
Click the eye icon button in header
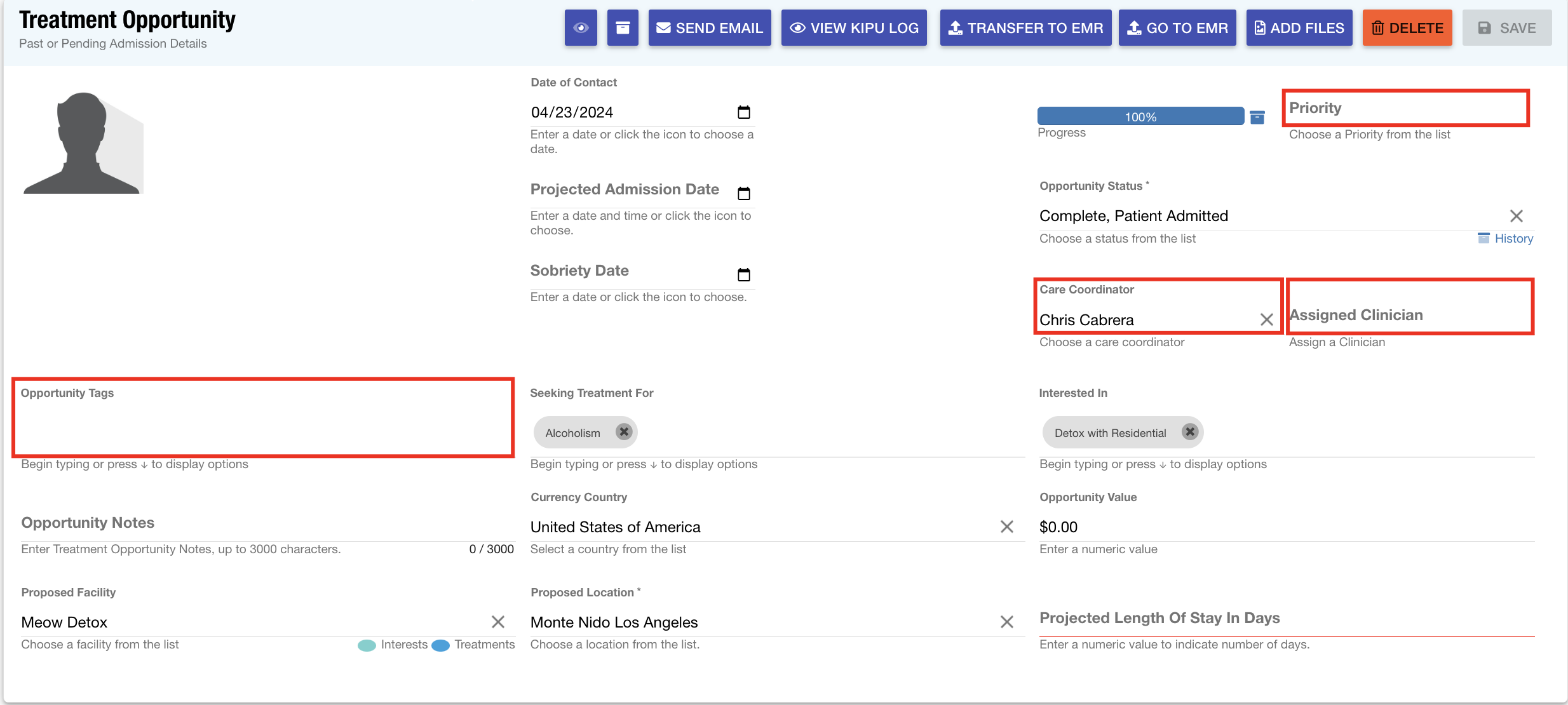tap(581, 28)
